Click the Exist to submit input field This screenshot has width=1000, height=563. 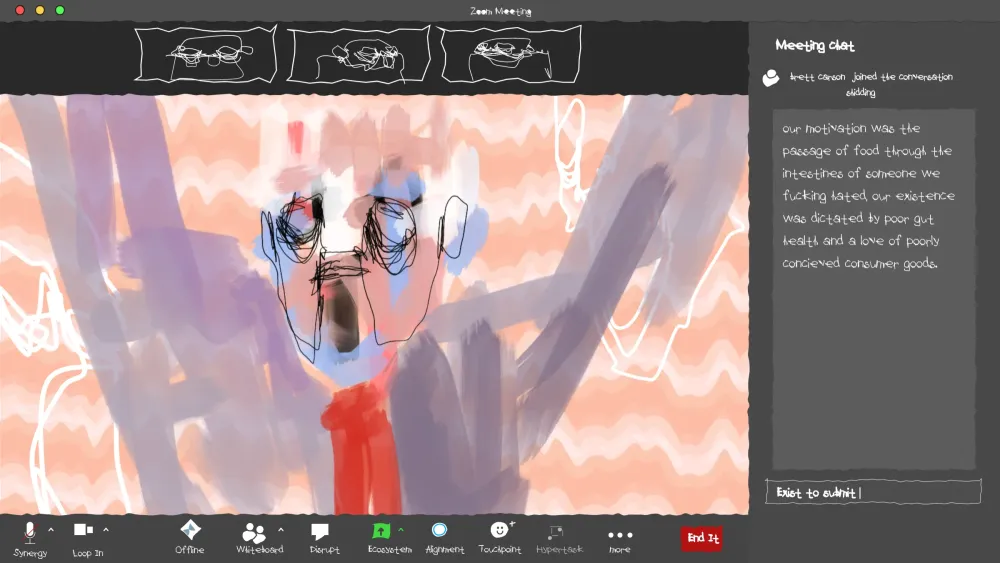click(x=873, y=492)
